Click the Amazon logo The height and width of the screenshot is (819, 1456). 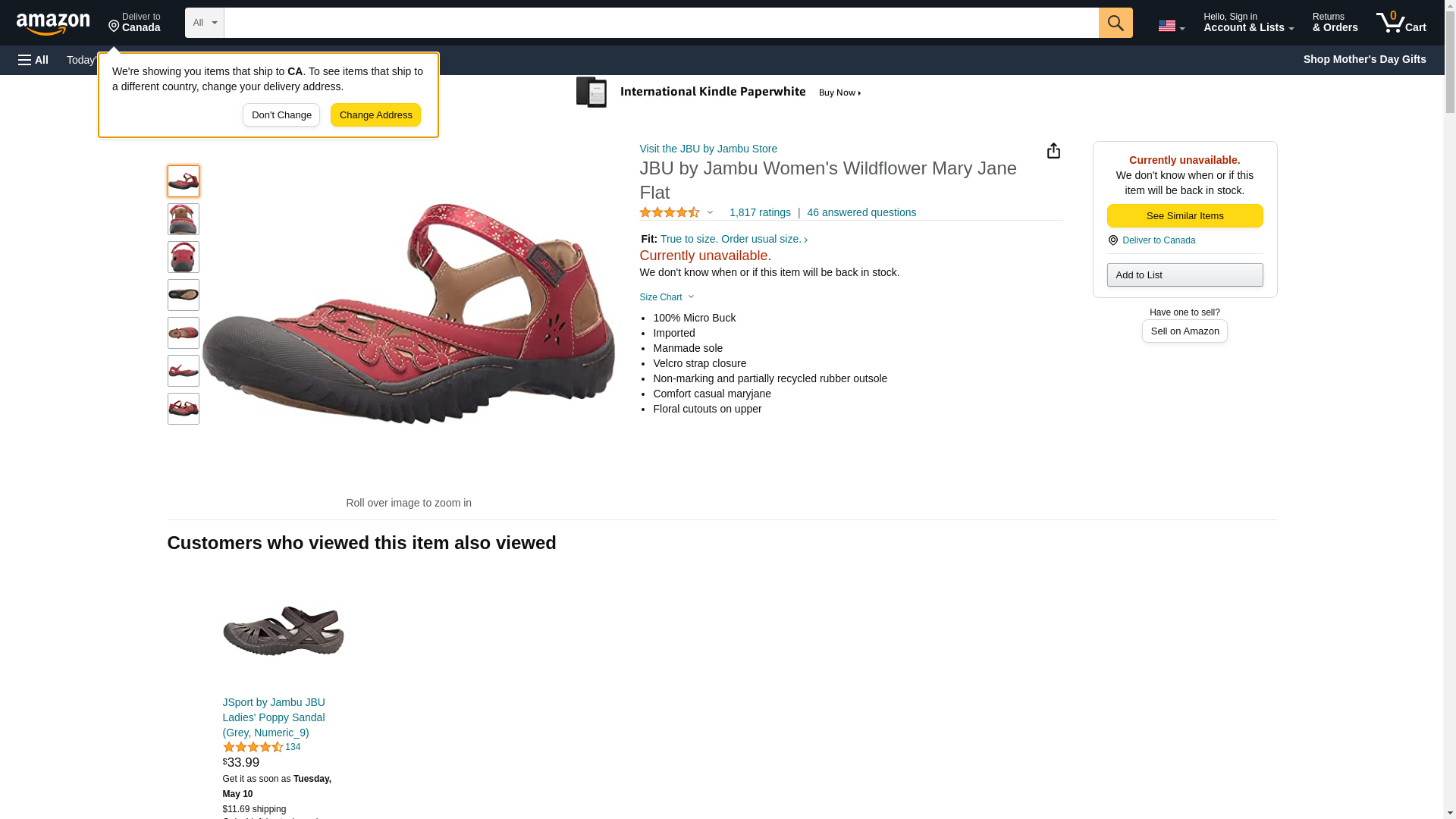(x=53, y=24)
